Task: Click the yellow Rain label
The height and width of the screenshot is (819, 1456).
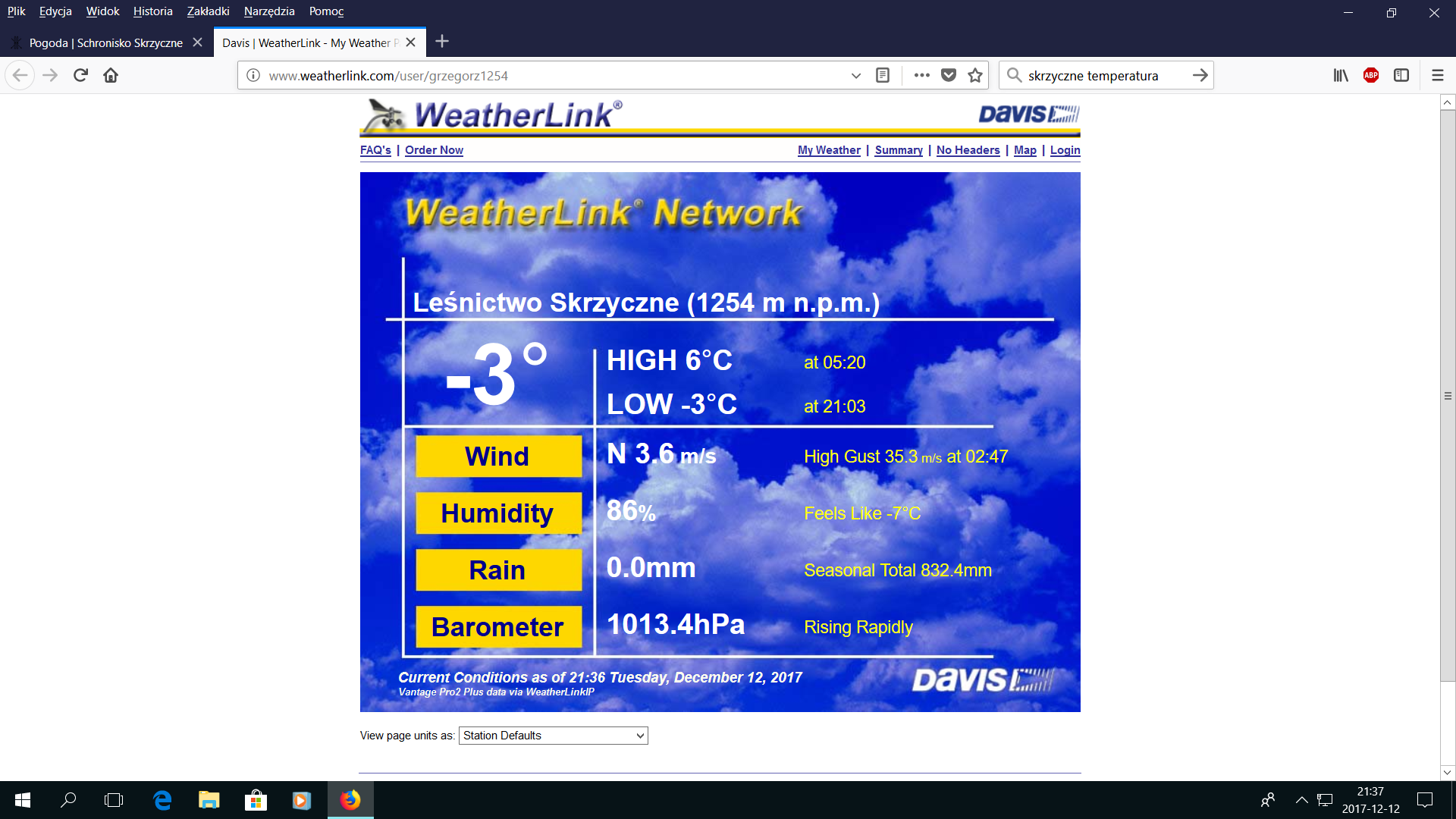Action: click(498, 570)
